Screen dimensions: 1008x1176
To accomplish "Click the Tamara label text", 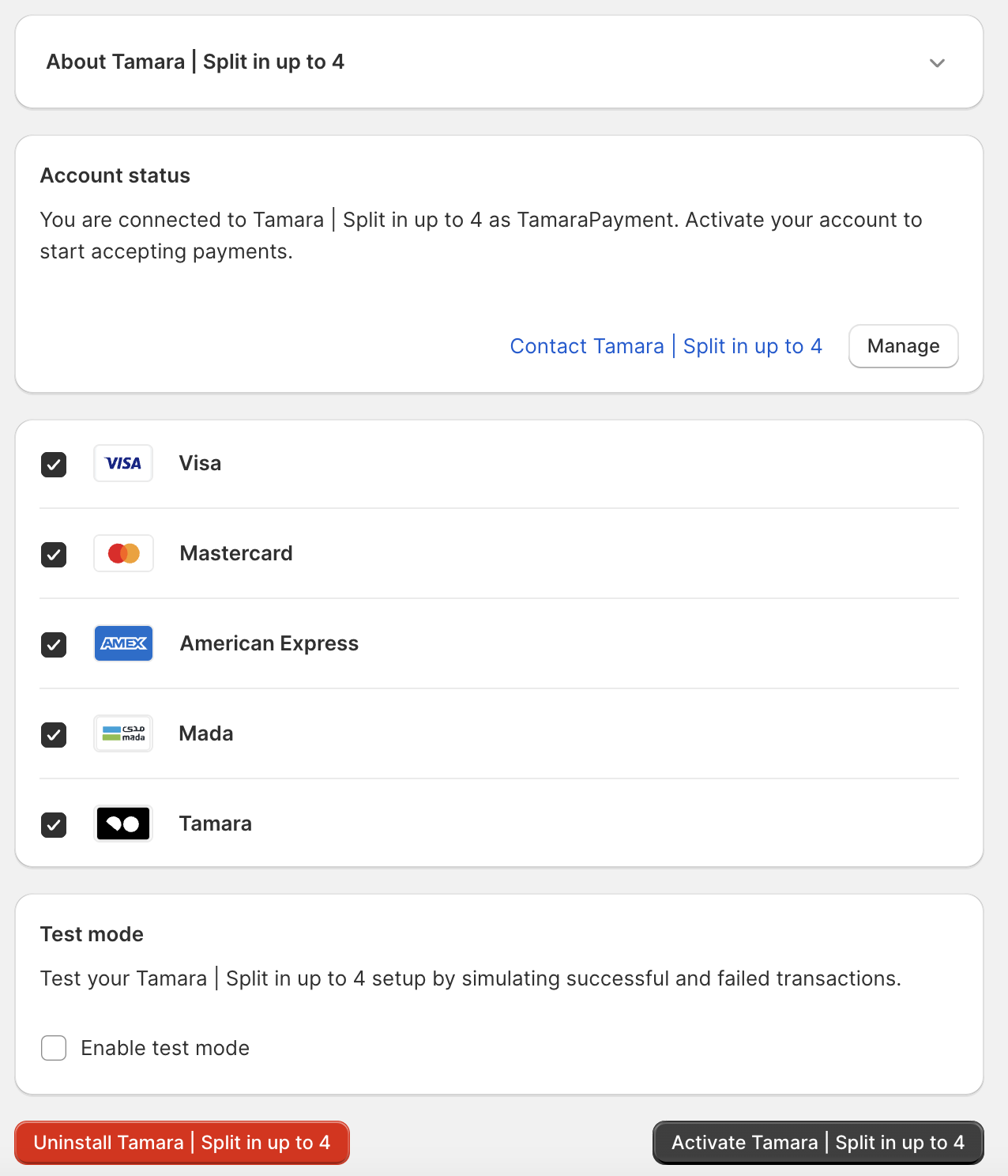I will 216,824.
